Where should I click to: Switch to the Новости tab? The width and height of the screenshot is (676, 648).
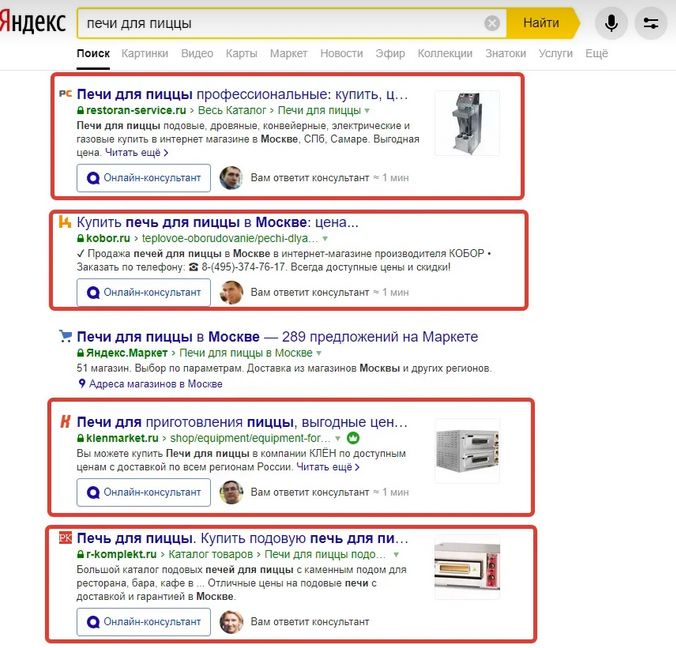coord(341,53)
